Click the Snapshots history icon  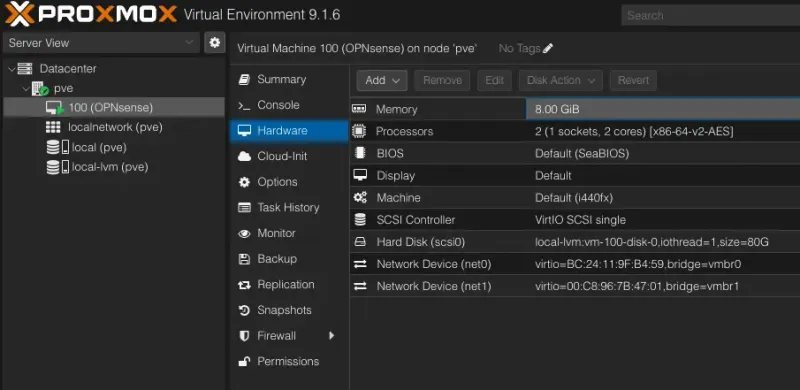coord(244,310)
